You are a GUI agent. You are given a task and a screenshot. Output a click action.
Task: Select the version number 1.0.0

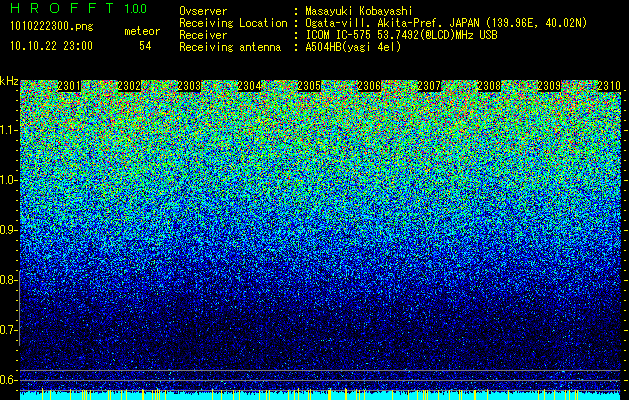coord(136,9)
